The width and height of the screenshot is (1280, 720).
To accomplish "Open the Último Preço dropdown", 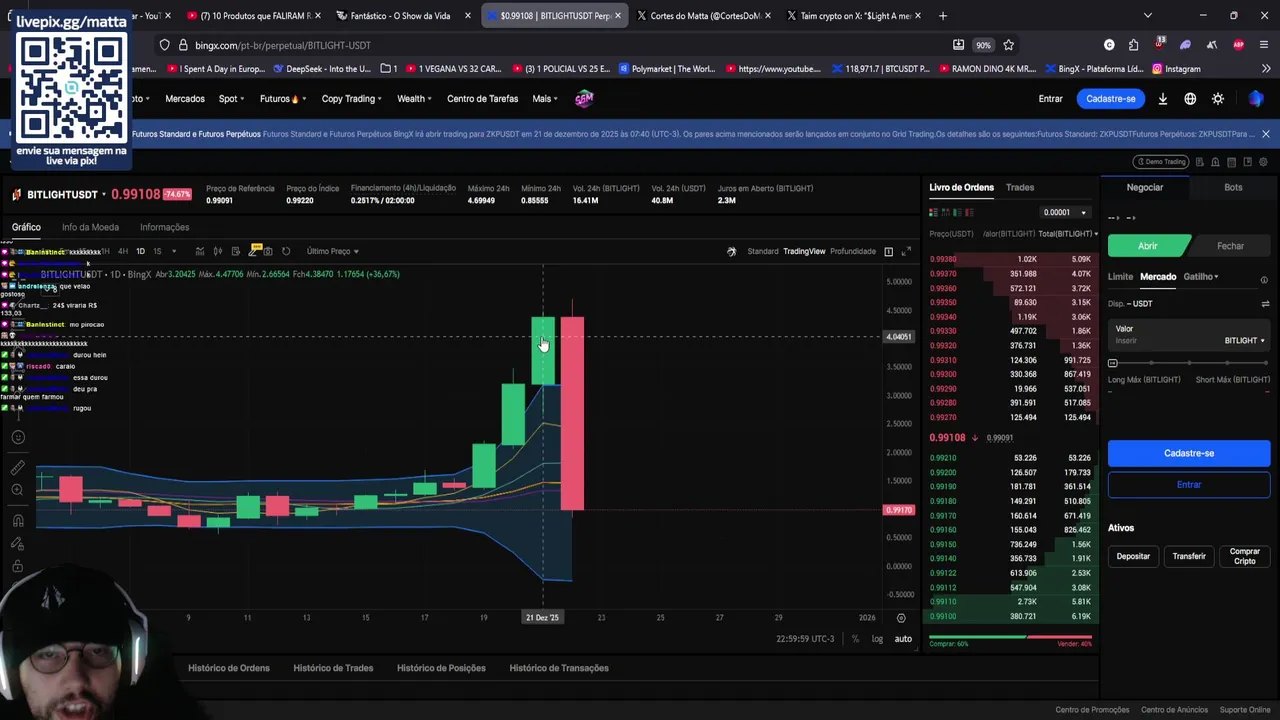I will (332, 251).
